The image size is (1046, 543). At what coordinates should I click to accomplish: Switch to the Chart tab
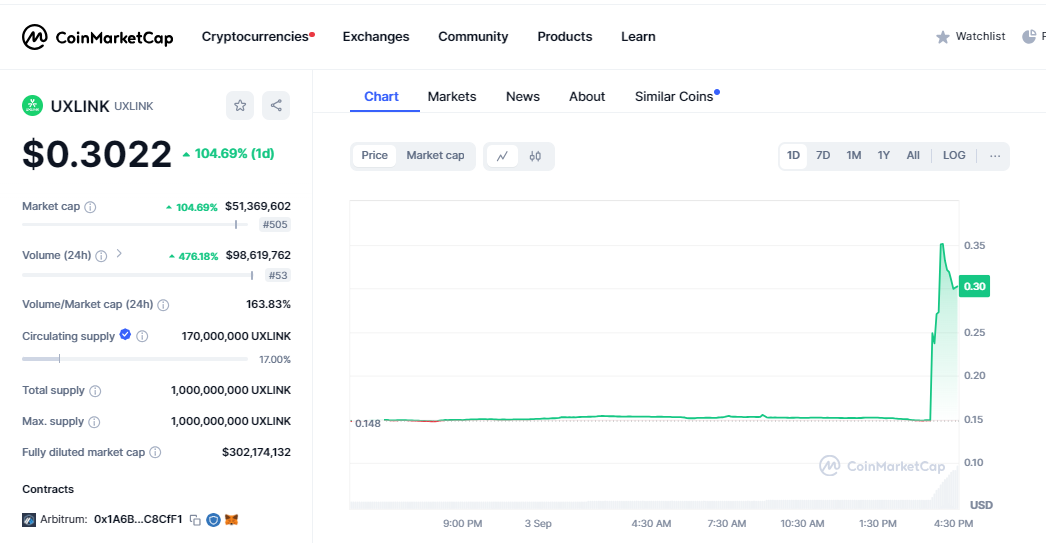[382, 97]
